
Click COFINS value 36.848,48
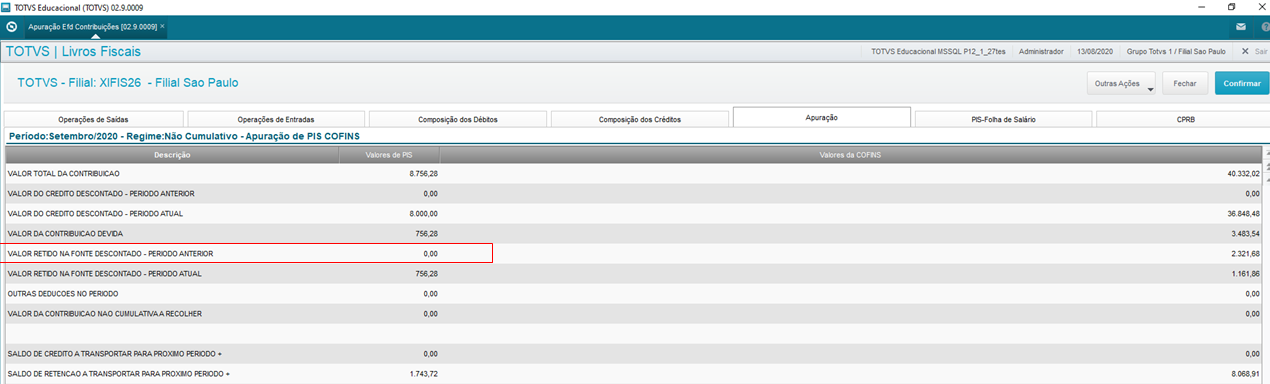click(1243, 214)
